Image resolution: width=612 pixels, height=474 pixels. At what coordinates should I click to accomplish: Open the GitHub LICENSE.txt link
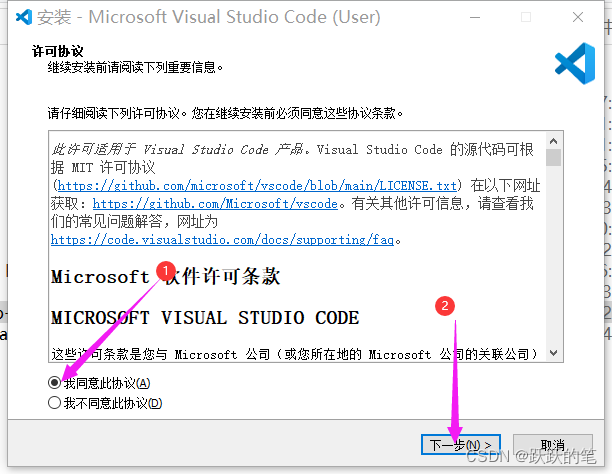tap(257, 185)
